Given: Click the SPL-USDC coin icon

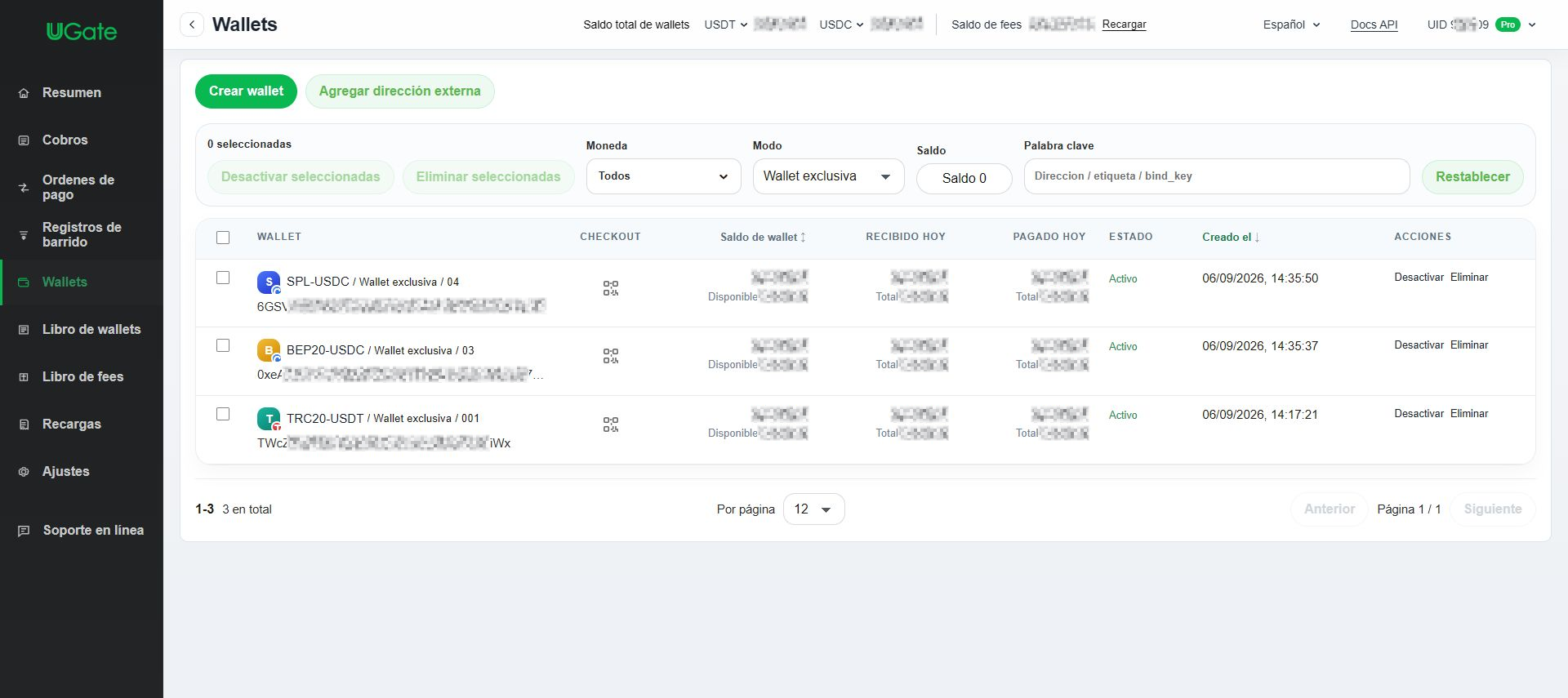Looking at the screenshot, I should pos(269,282).
